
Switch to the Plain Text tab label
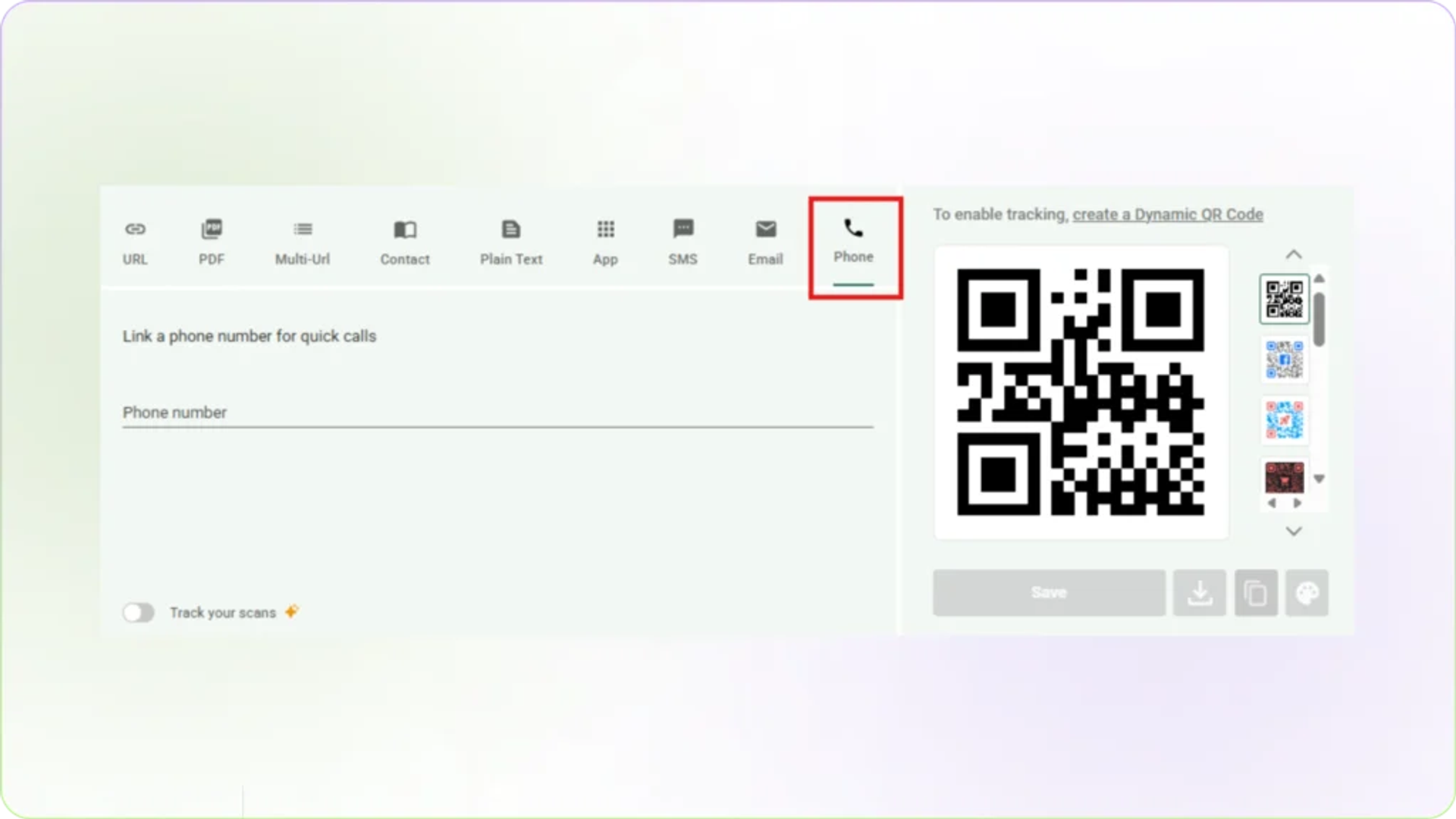click(x=511, y=259)
